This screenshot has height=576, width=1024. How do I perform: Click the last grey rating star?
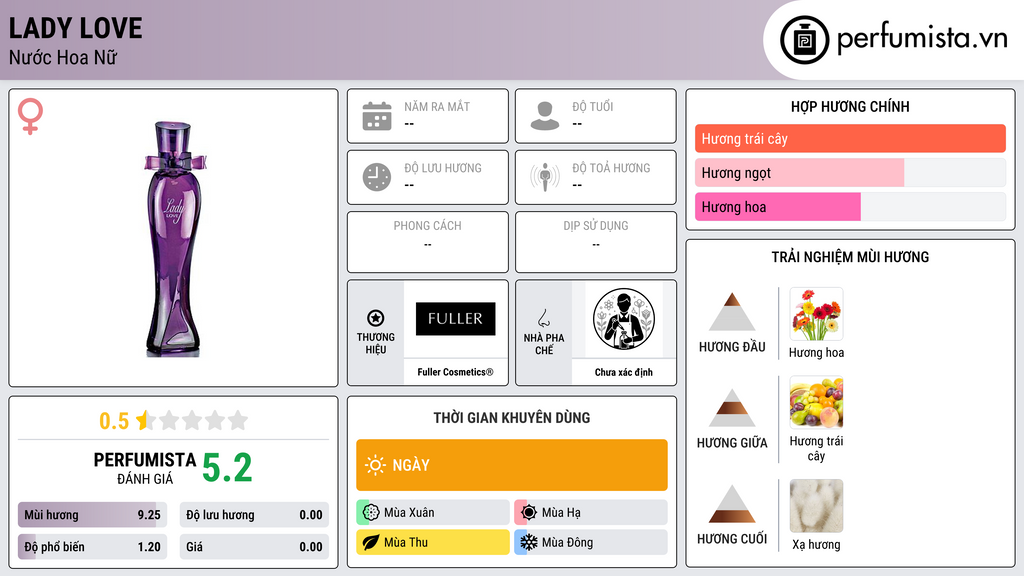(238, 420)
